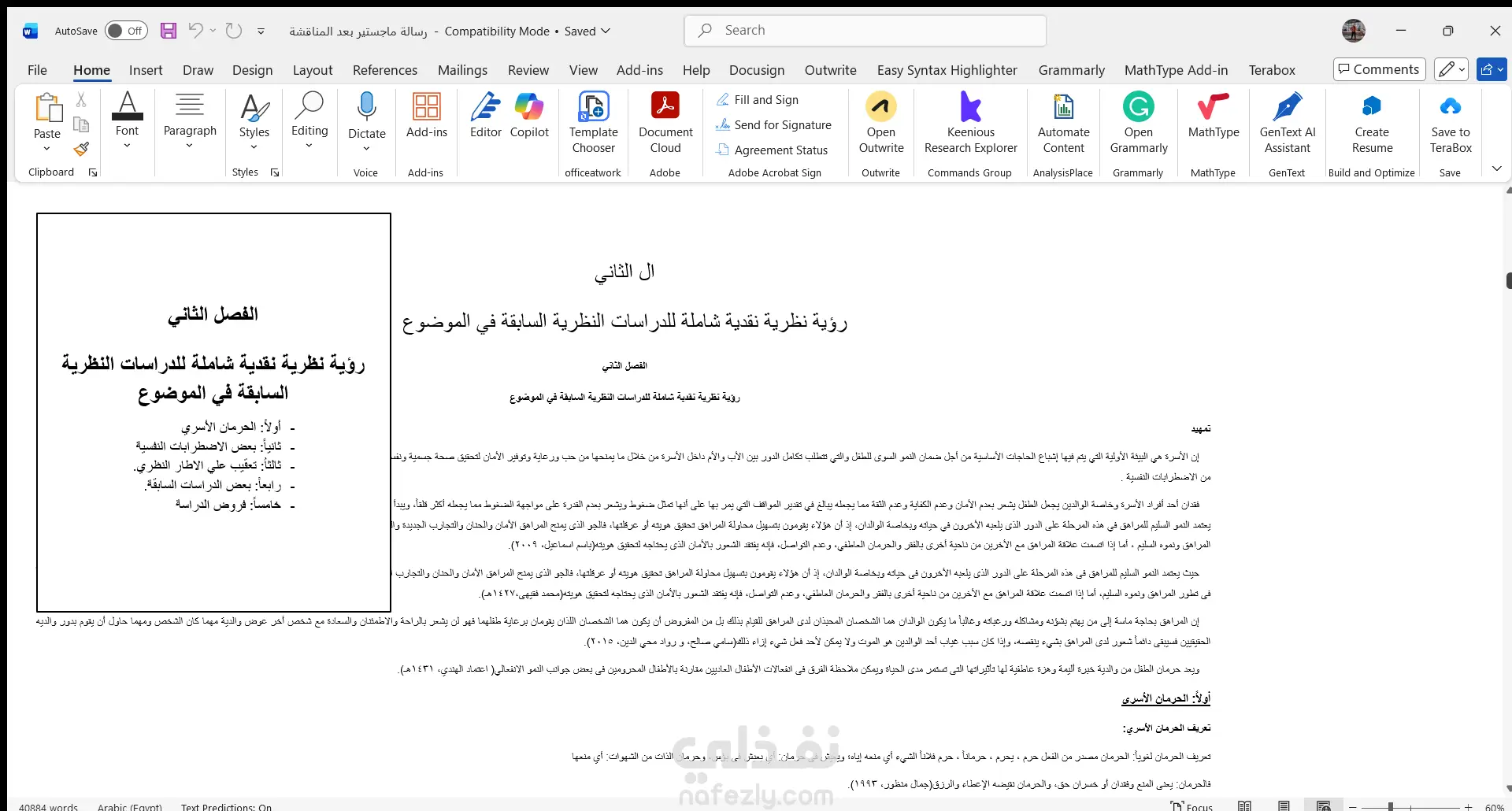Click the Paste clipboard icon
1512x811 pixels.
coord(47,108)
